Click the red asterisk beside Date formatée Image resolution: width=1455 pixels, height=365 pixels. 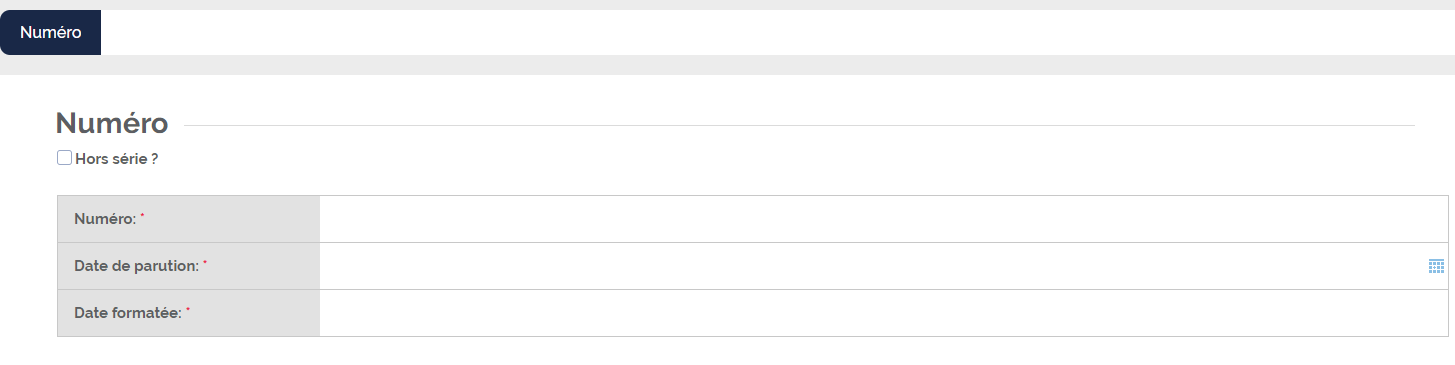pyautogui.click(x=188, y=309)
